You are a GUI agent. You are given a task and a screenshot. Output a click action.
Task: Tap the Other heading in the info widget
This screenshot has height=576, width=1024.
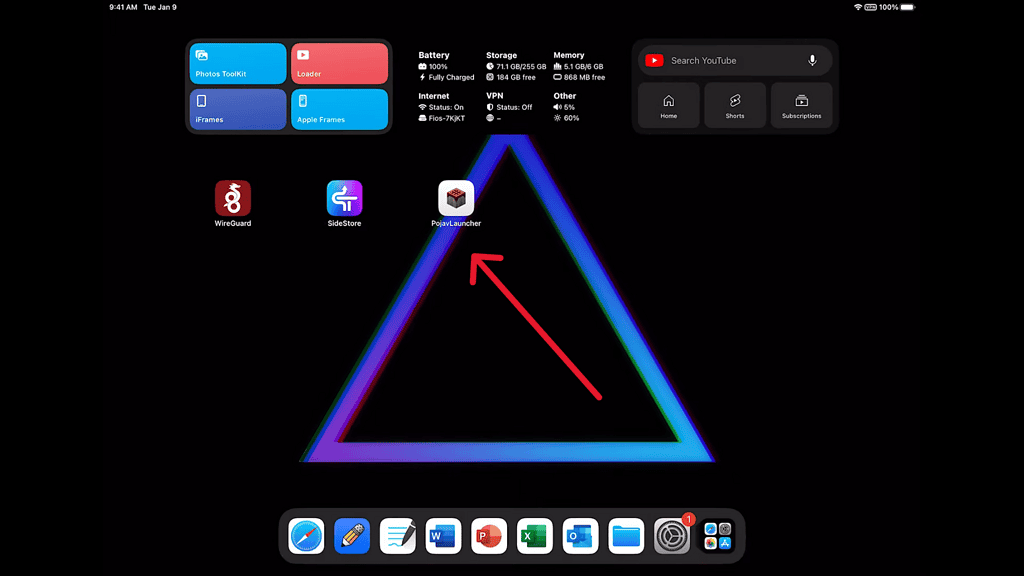tap(565, 96)
